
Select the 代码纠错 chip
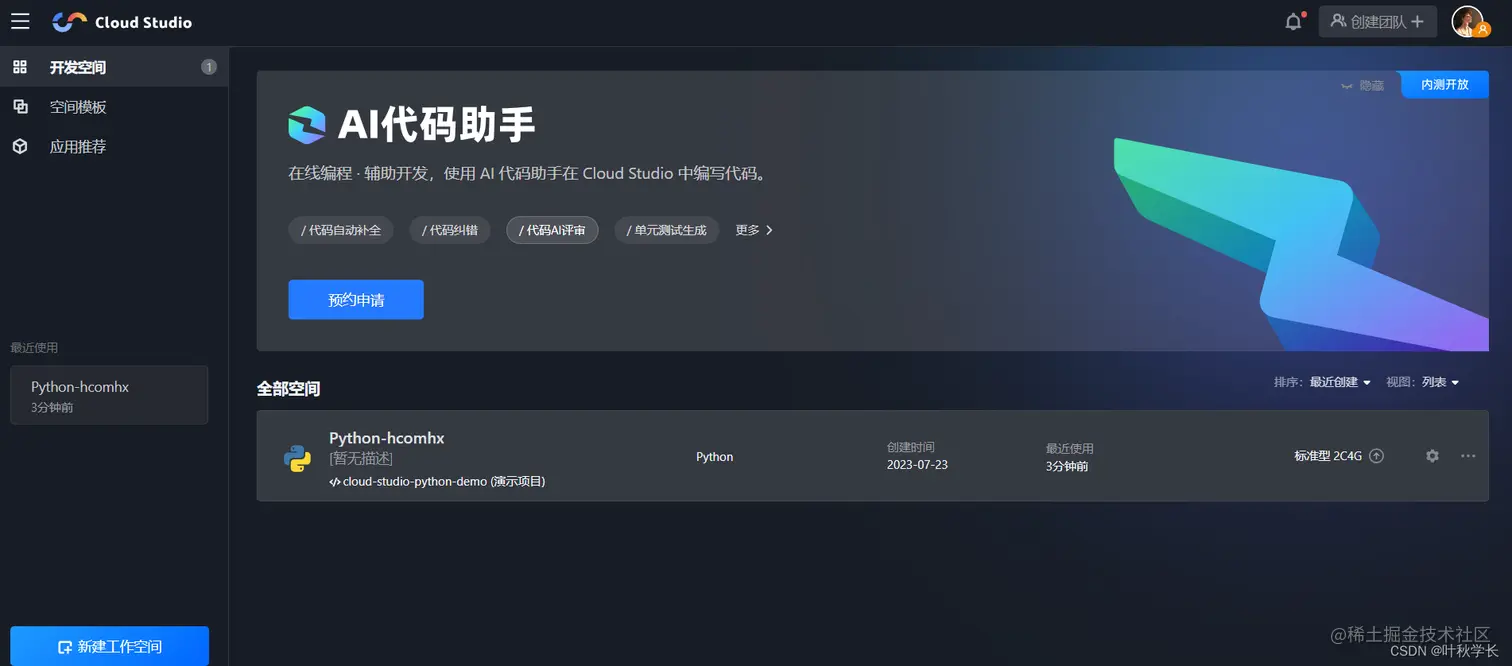tap(449, 231)
